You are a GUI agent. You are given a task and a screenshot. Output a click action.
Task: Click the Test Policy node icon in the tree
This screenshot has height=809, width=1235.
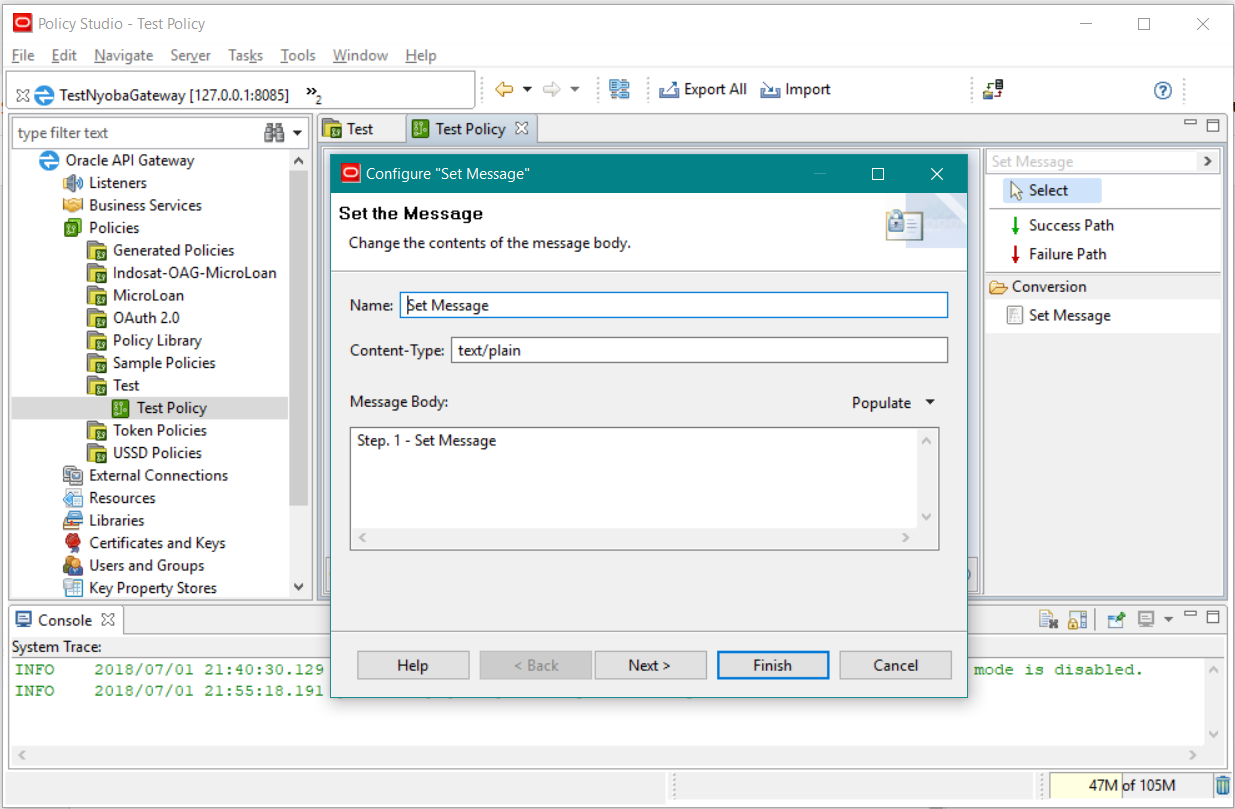[x=121, y=408]
